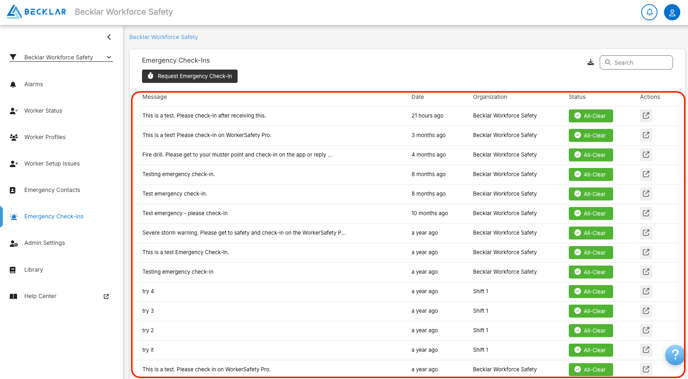
Task: Go to Alarms in the sidebar
Action: click(33, 84)
